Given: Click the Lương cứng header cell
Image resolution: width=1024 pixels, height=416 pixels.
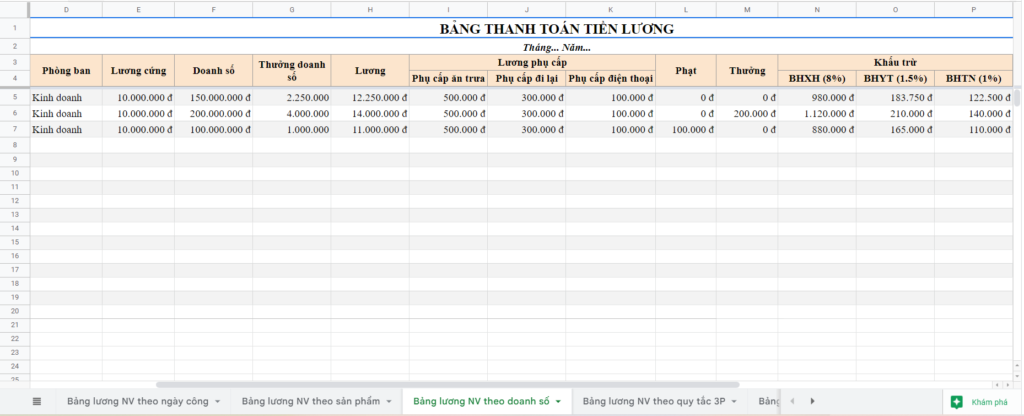Looking at the screenshot, I should coord(138,71).
